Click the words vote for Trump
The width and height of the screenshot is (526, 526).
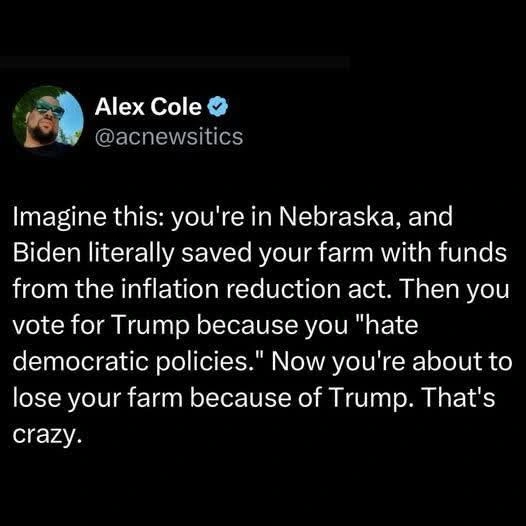coord(101,325)
